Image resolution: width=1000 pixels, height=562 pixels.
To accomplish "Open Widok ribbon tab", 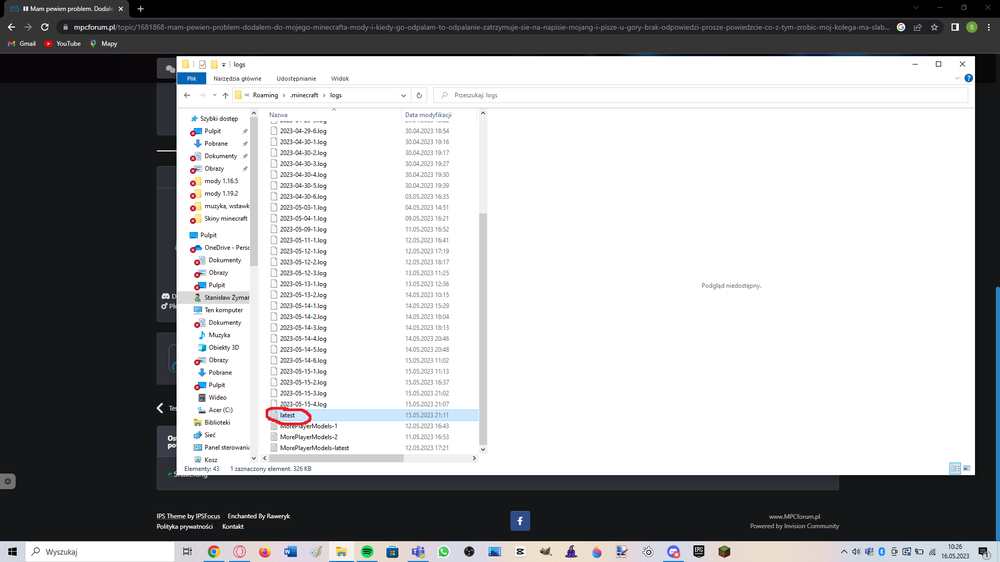I will point(340,78).
